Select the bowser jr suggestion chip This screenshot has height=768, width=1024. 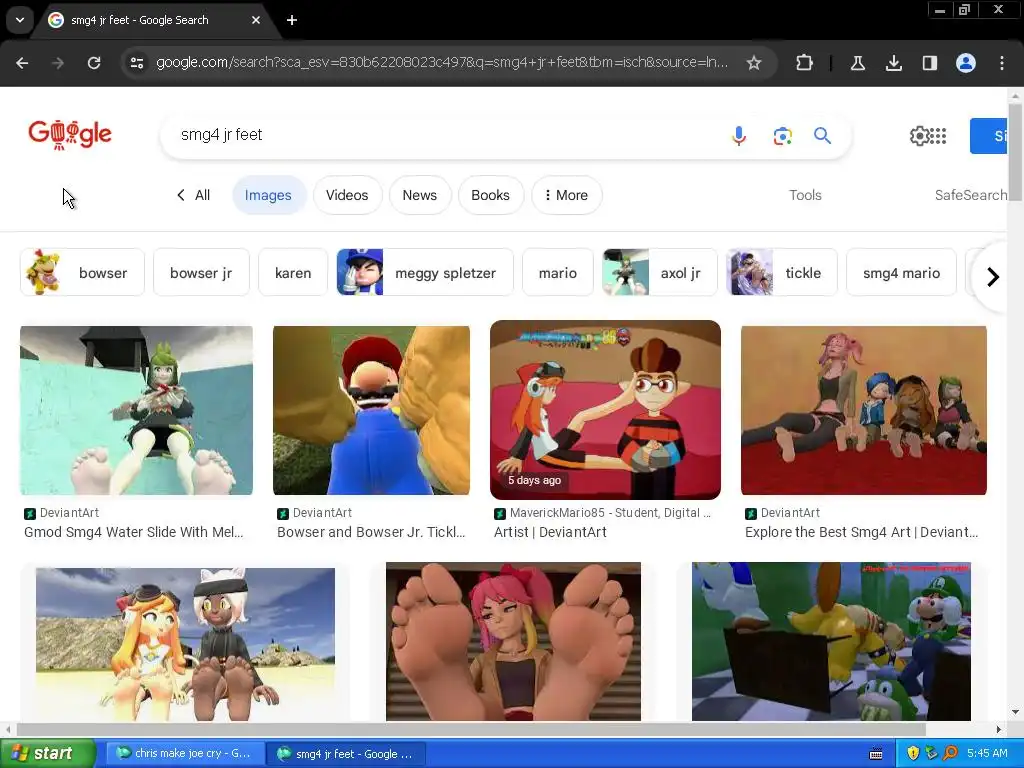click(x=201, y=273)
